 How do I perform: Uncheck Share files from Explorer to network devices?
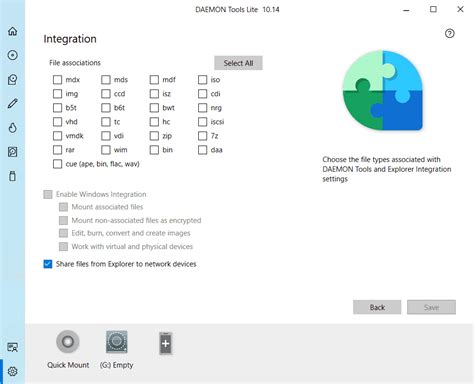[x=48, y=264]
